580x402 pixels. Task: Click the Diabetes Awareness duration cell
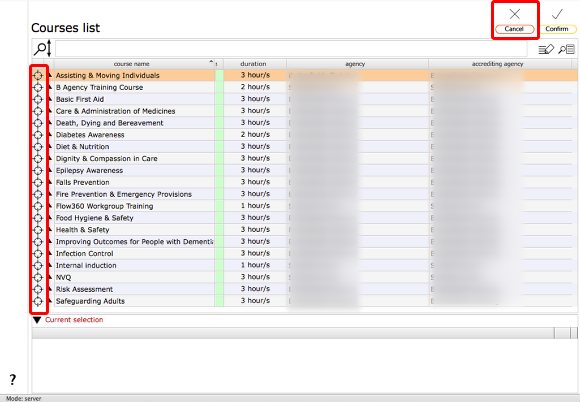(x=255, y=135)
